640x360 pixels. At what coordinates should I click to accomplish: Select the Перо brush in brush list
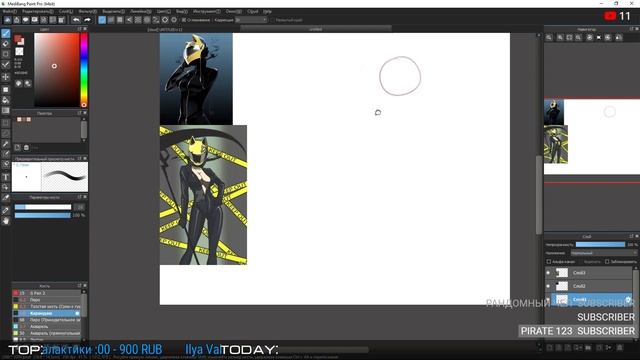click(x=47, y=300)
